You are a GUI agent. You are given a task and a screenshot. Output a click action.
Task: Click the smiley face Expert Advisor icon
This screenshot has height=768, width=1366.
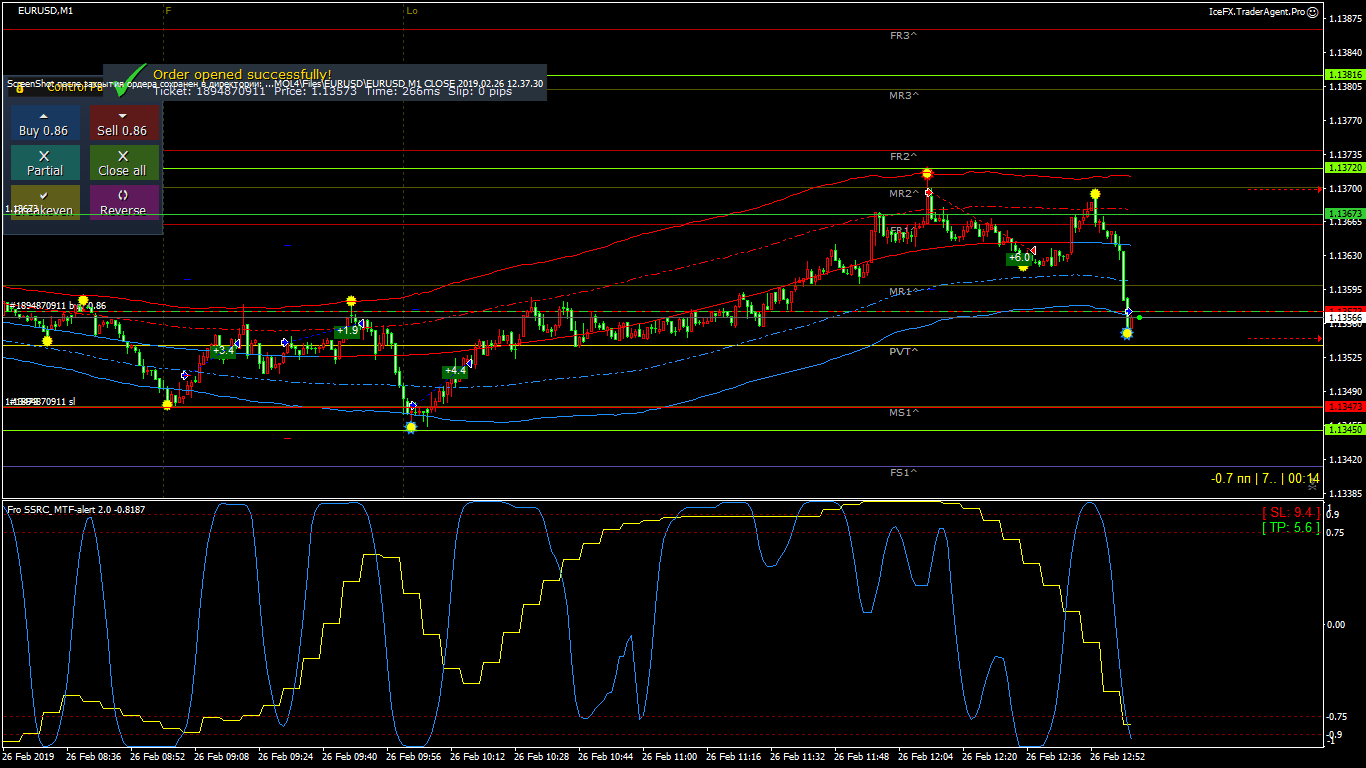tap(1315, 12)
